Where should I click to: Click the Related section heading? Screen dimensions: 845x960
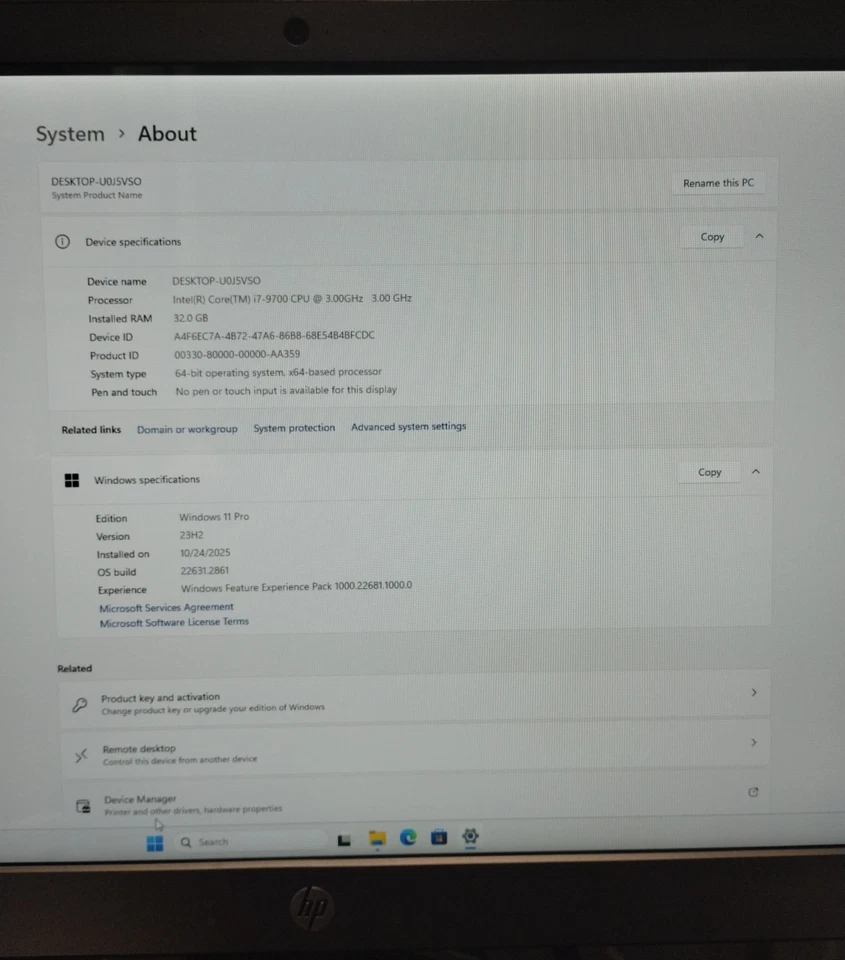75,669
